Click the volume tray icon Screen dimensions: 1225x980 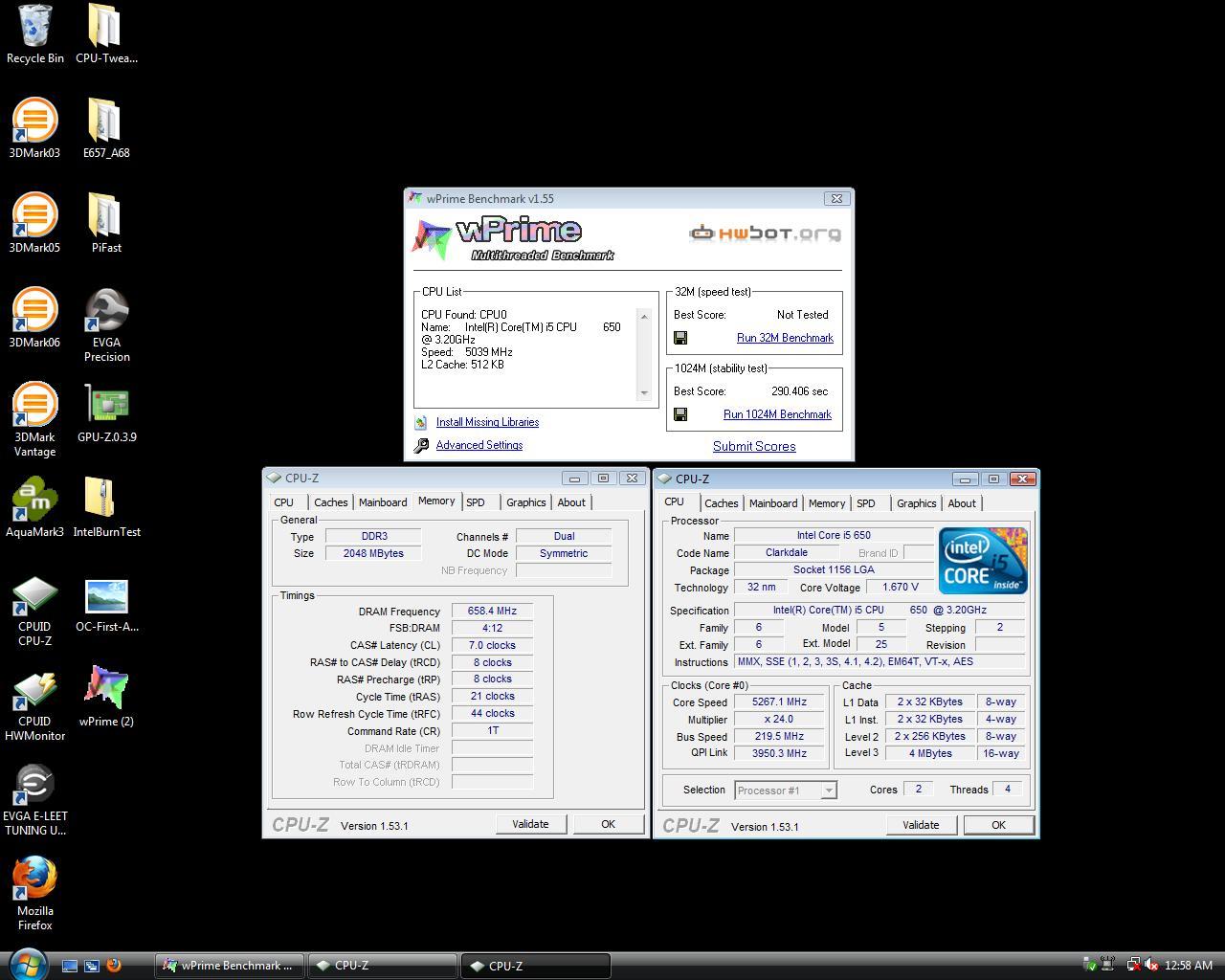[1149, 966]
